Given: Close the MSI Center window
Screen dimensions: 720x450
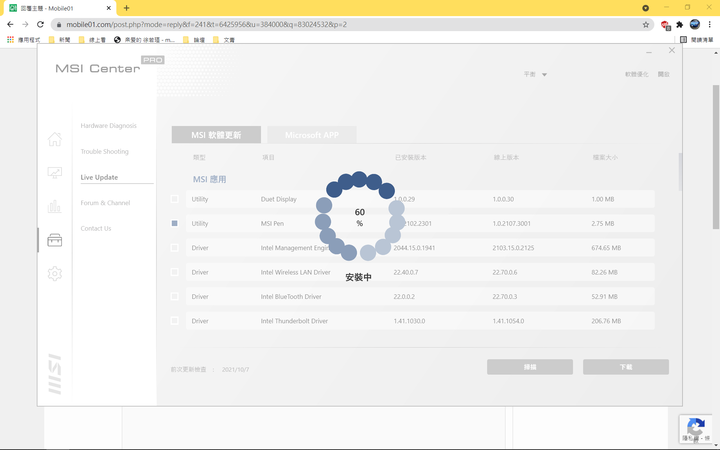Looking at the screenshot, I should point(672,51).
